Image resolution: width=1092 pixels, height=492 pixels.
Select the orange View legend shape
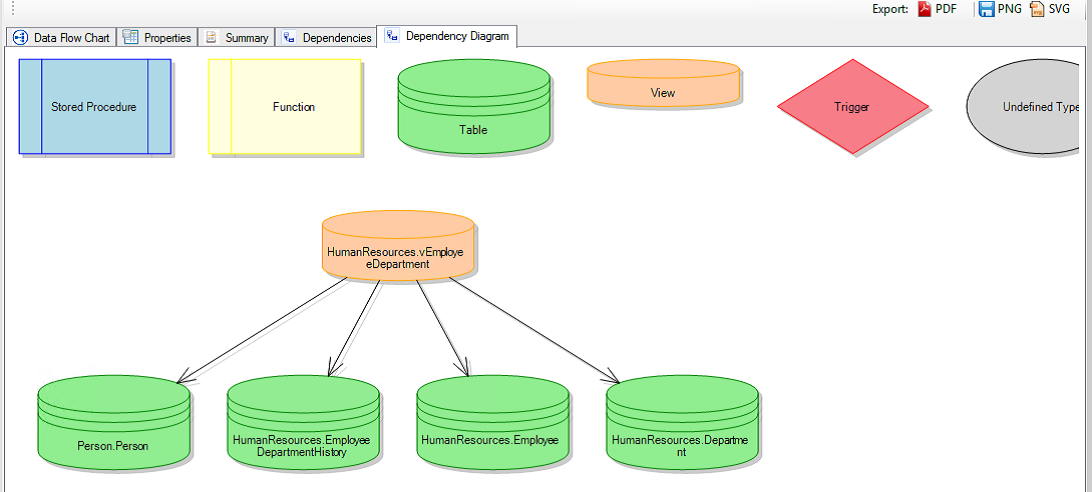pos(663,83)
